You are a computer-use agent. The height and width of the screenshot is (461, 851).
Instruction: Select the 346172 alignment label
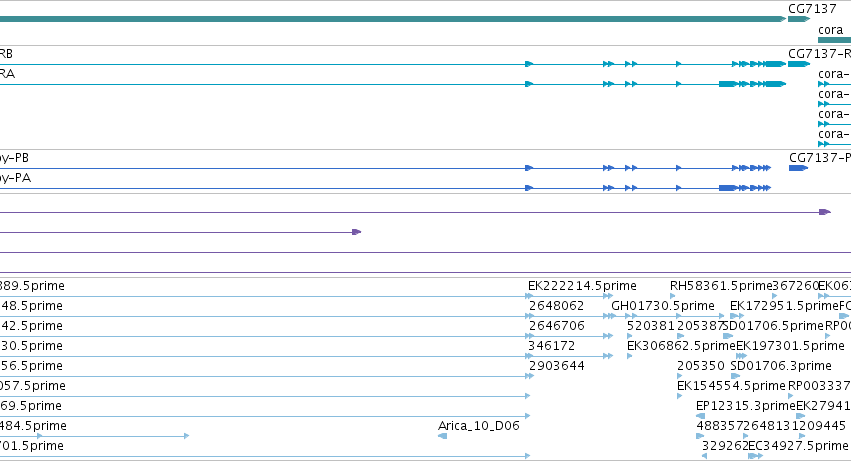click(x=551, y=346)
